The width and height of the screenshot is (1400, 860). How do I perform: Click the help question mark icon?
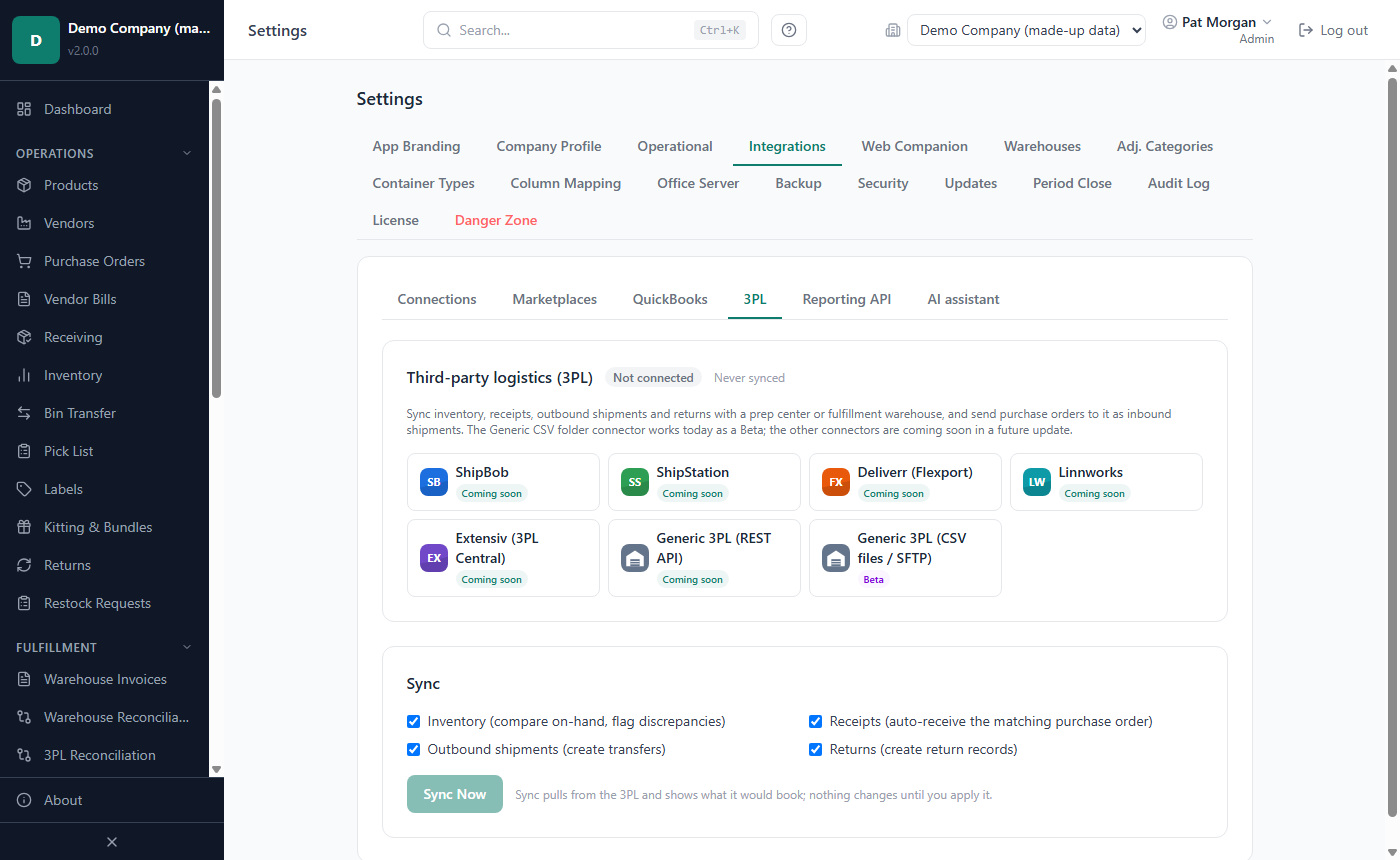[x=789, y=30]
